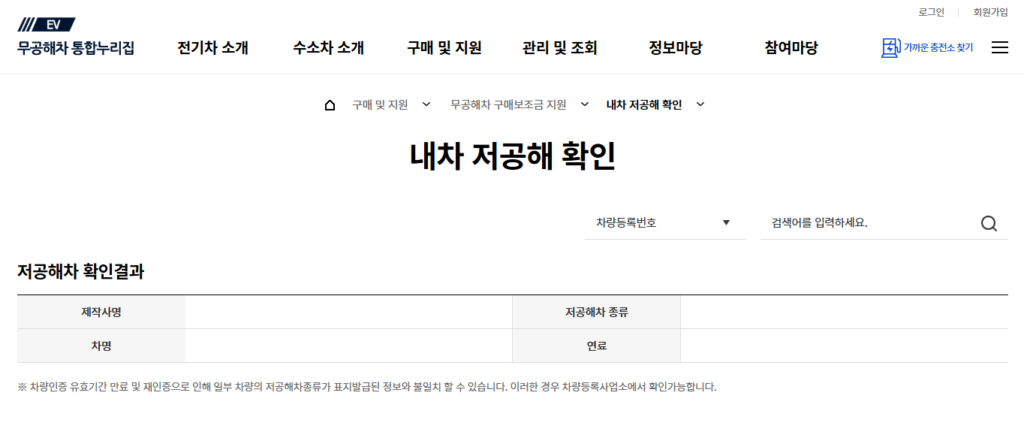Click the 무공해차 통합누리집 site title

[x=76, y=48]
